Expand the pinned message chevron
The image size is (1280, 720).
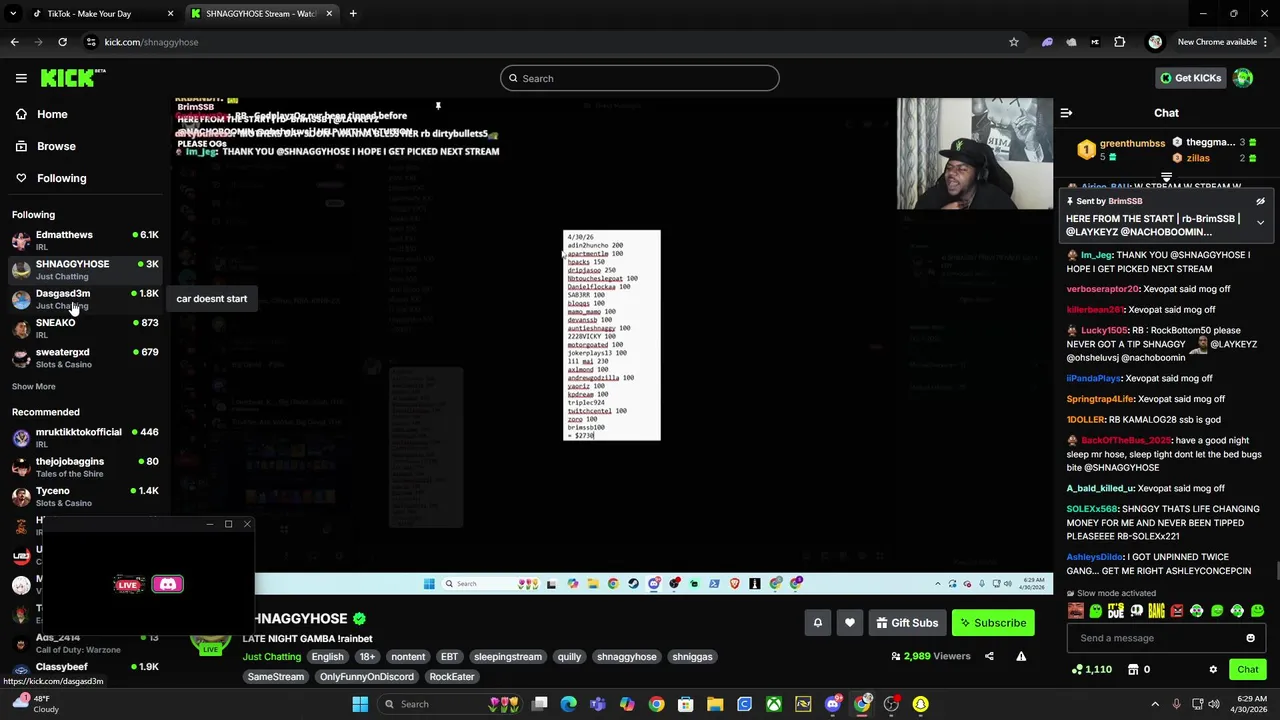click(x=1260, y=222)
